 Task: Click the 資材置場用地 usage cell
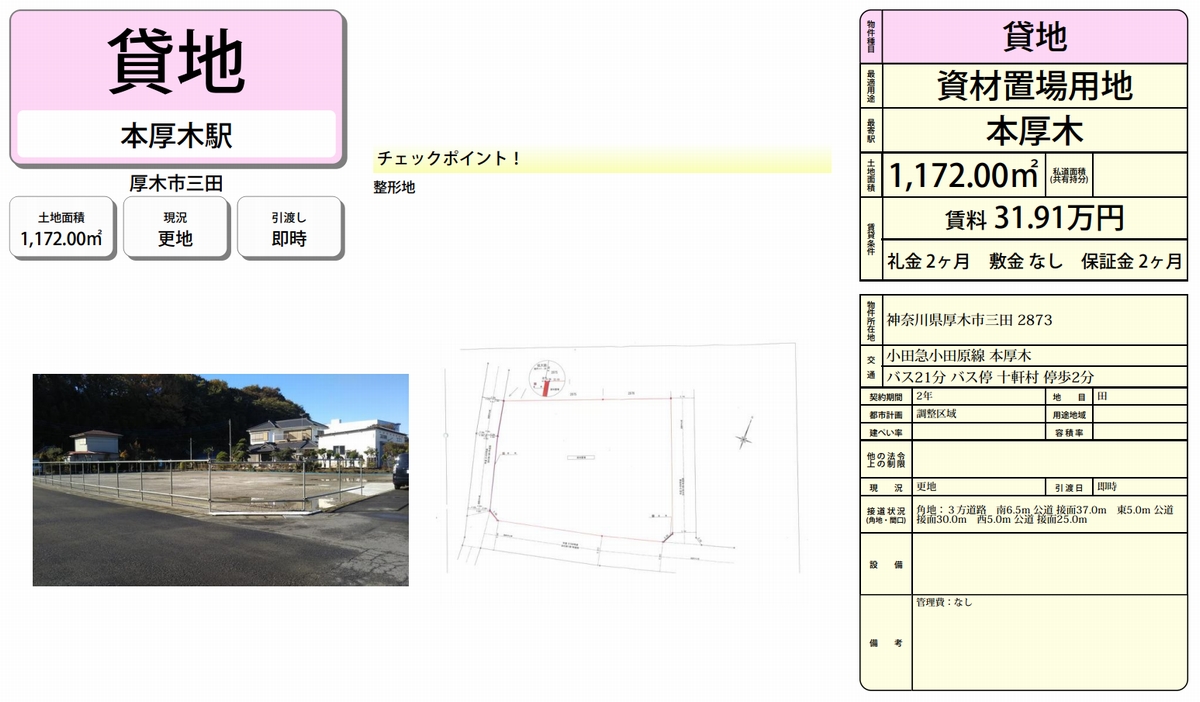coord(1034,87)
